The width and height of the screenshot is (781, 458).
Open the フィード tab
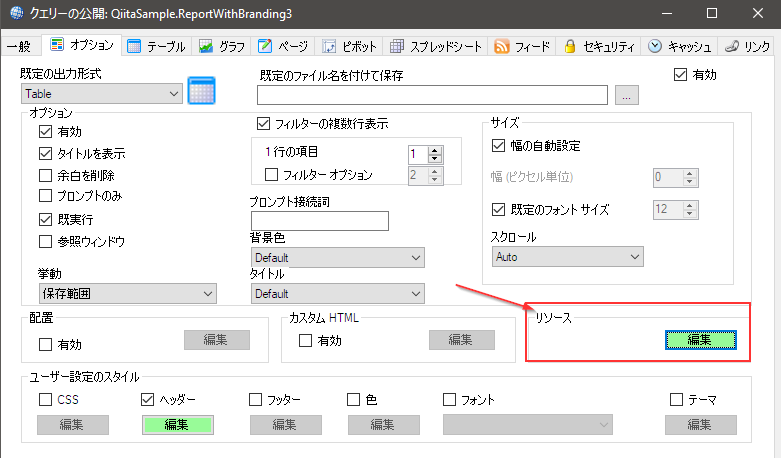point(521,46)
